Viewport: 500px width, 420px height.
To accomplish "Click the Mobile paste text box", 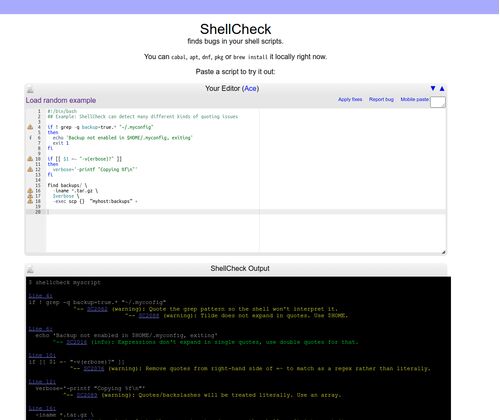I will 438,102.
